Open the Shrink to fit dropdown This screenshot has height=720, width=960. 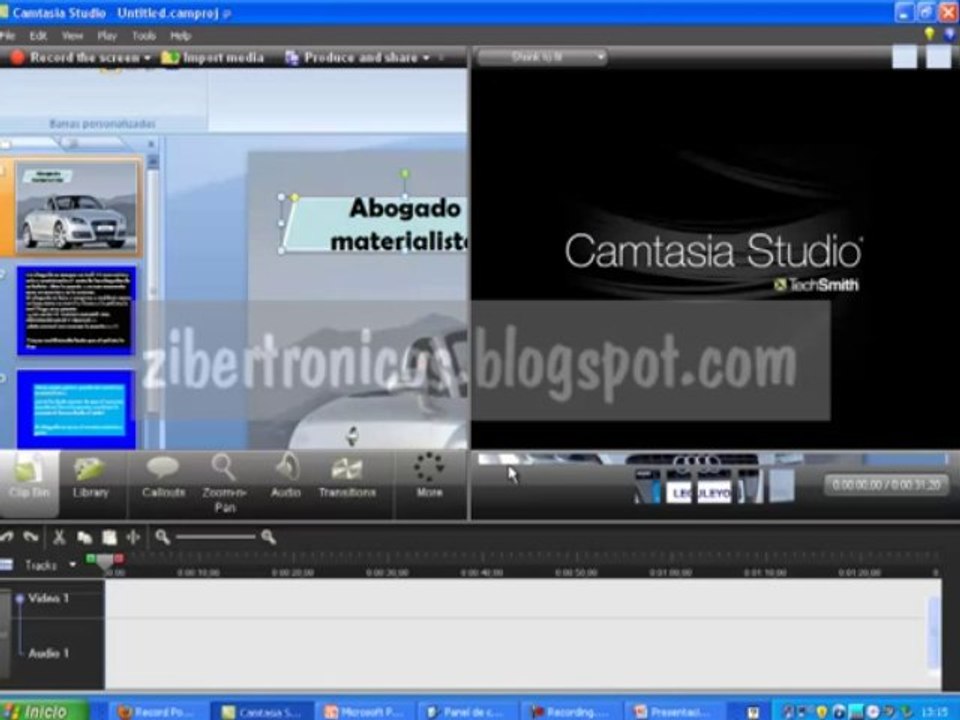[x=542, y=57]
